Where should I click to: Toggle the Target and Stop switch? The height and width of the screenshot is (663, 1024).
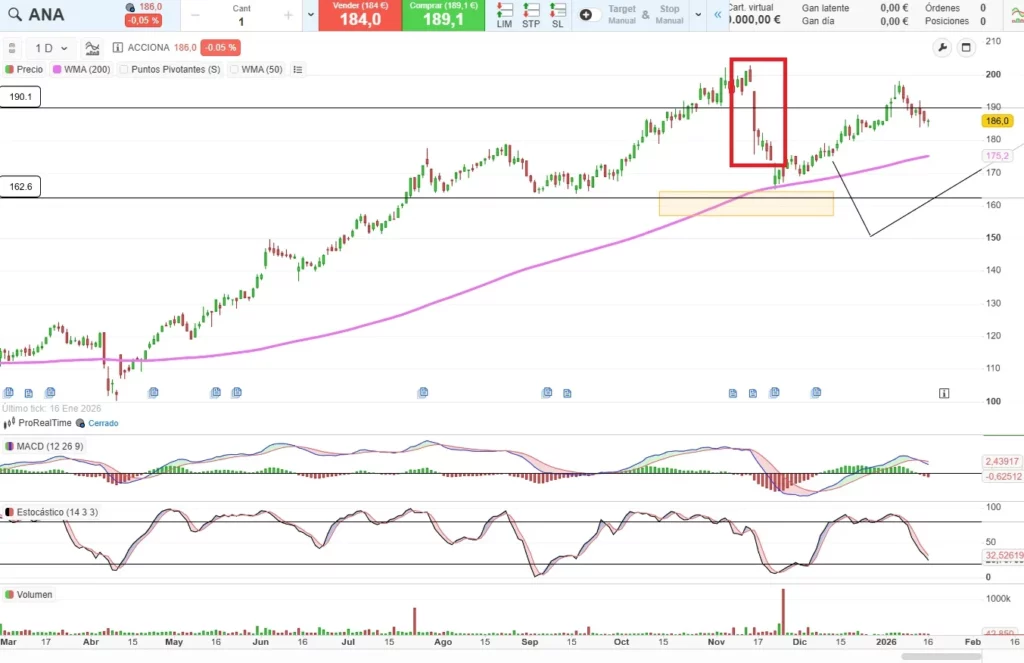(x=590, y=15)
